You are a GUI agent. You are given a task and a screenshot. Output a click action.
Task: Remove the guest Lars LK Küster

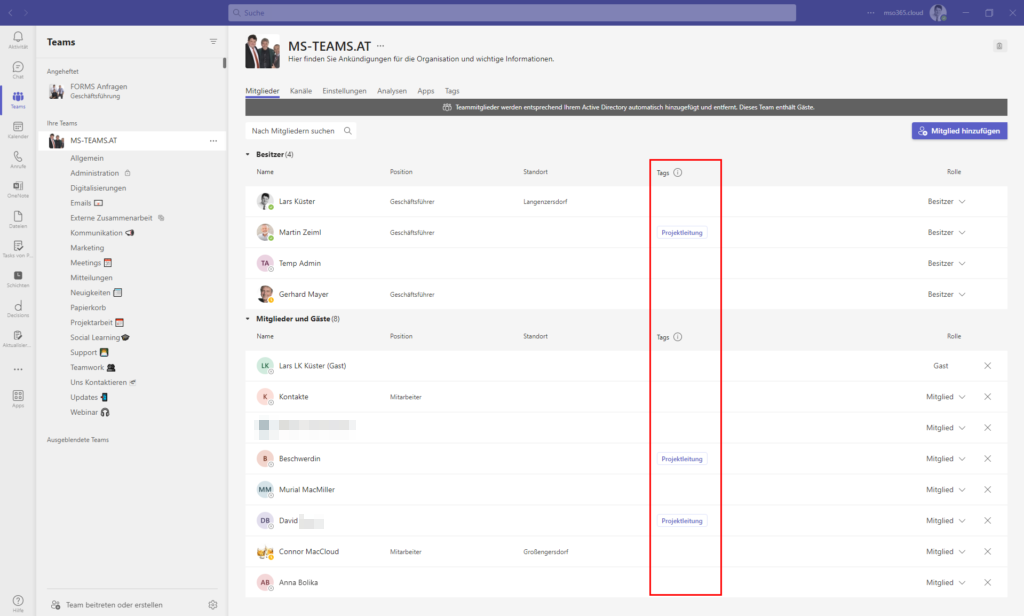[x=987, y=366]
